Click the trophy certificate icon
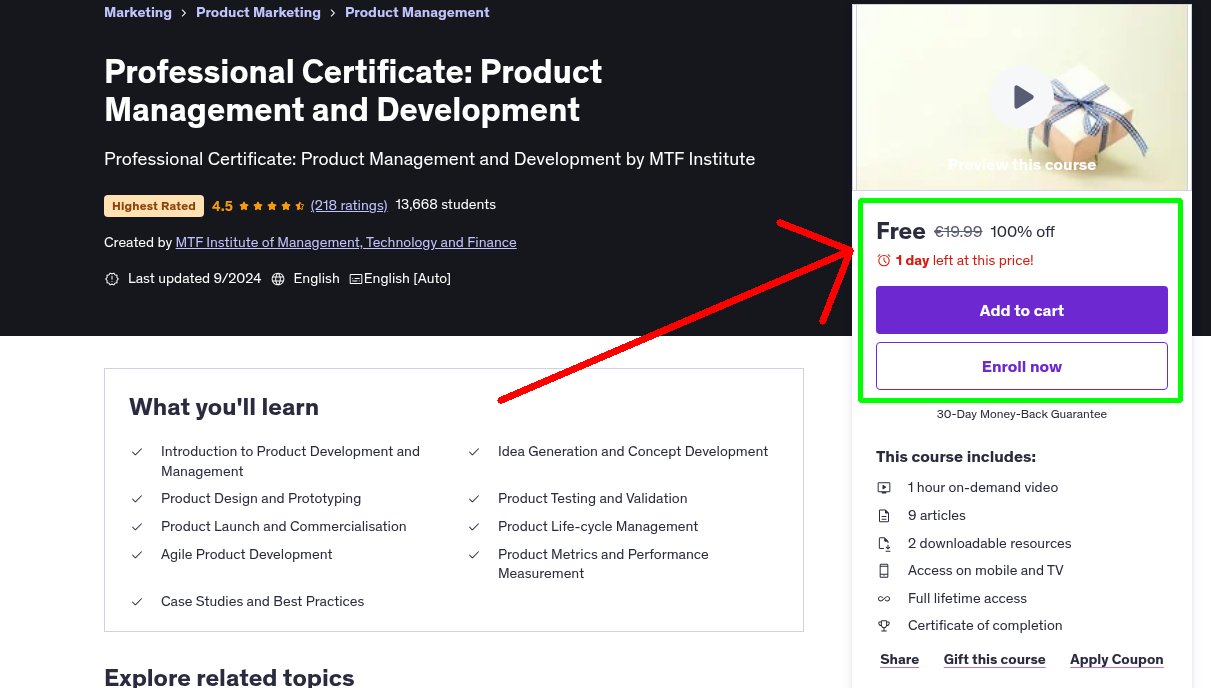The image size is (1211, 688). pos(884,626)
